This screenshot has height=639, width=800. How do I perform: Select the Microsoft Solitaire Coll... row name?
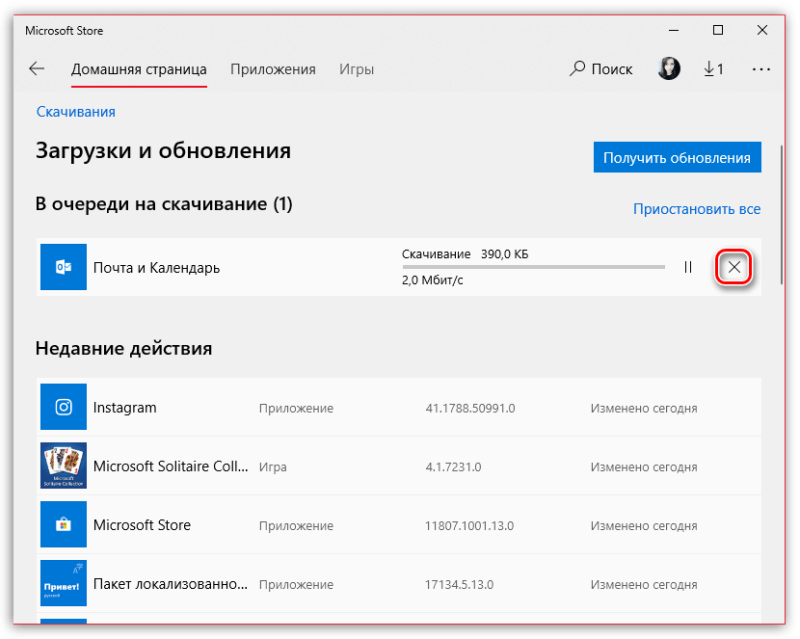tap(170, 466)
